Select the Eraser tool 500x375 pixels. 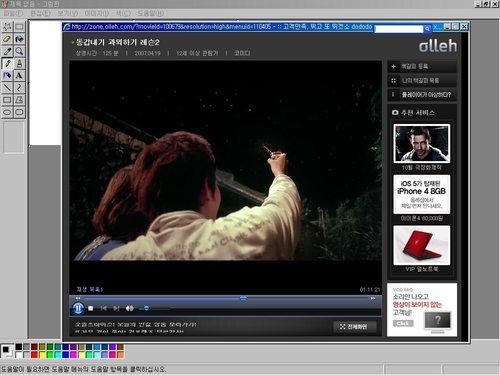coord(7,39)
